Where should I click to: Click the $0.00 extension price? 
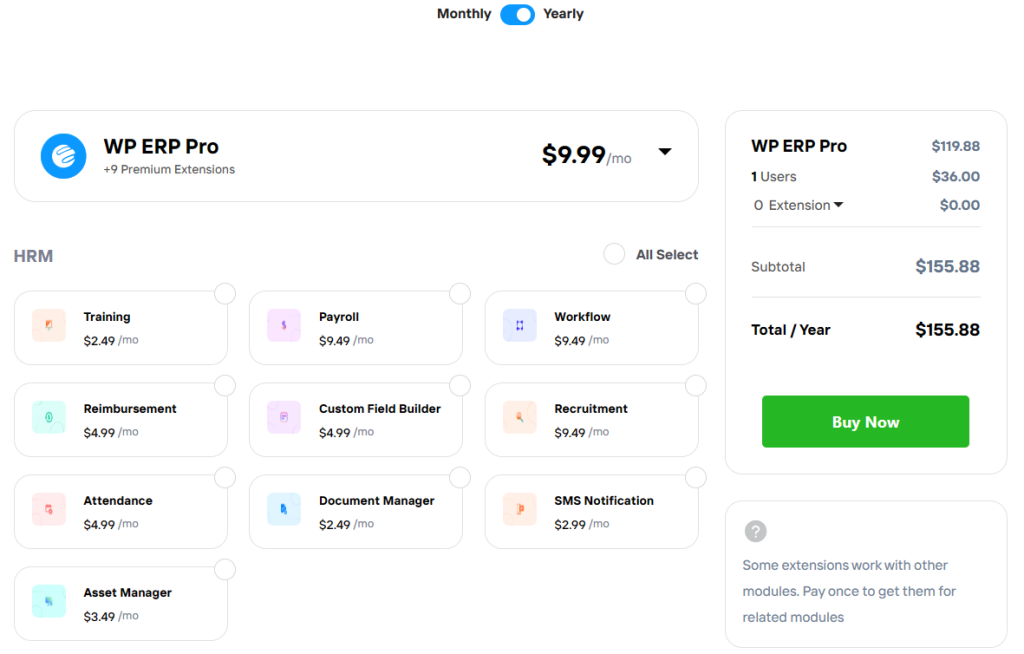[960, 205]
